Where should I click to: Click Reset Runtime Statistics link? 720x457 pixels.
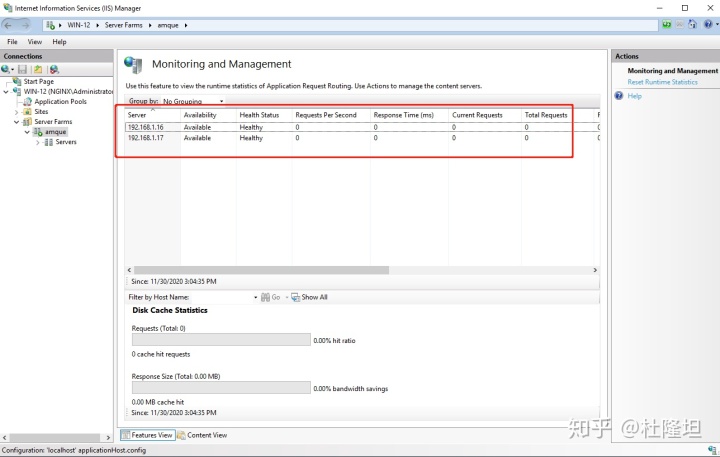click(662, 82)
